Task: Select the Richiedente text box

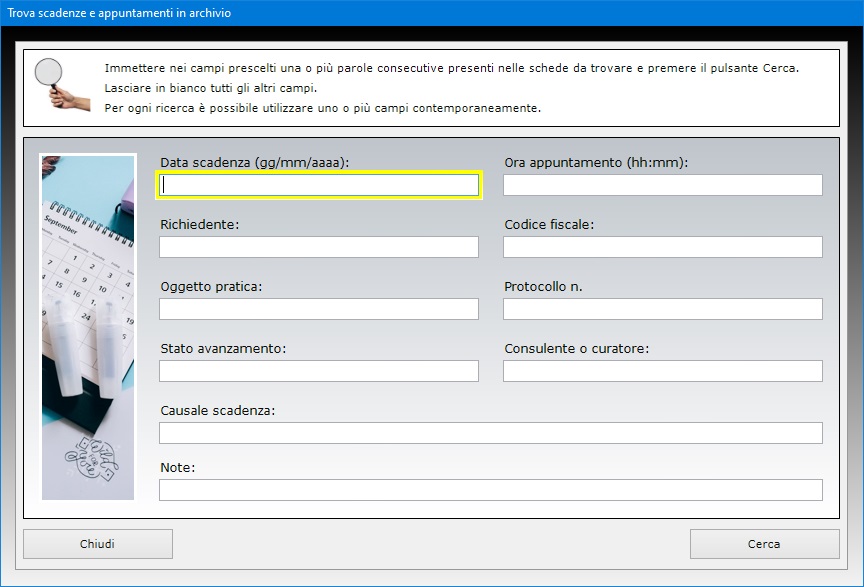Action: [x=319, y=247]
